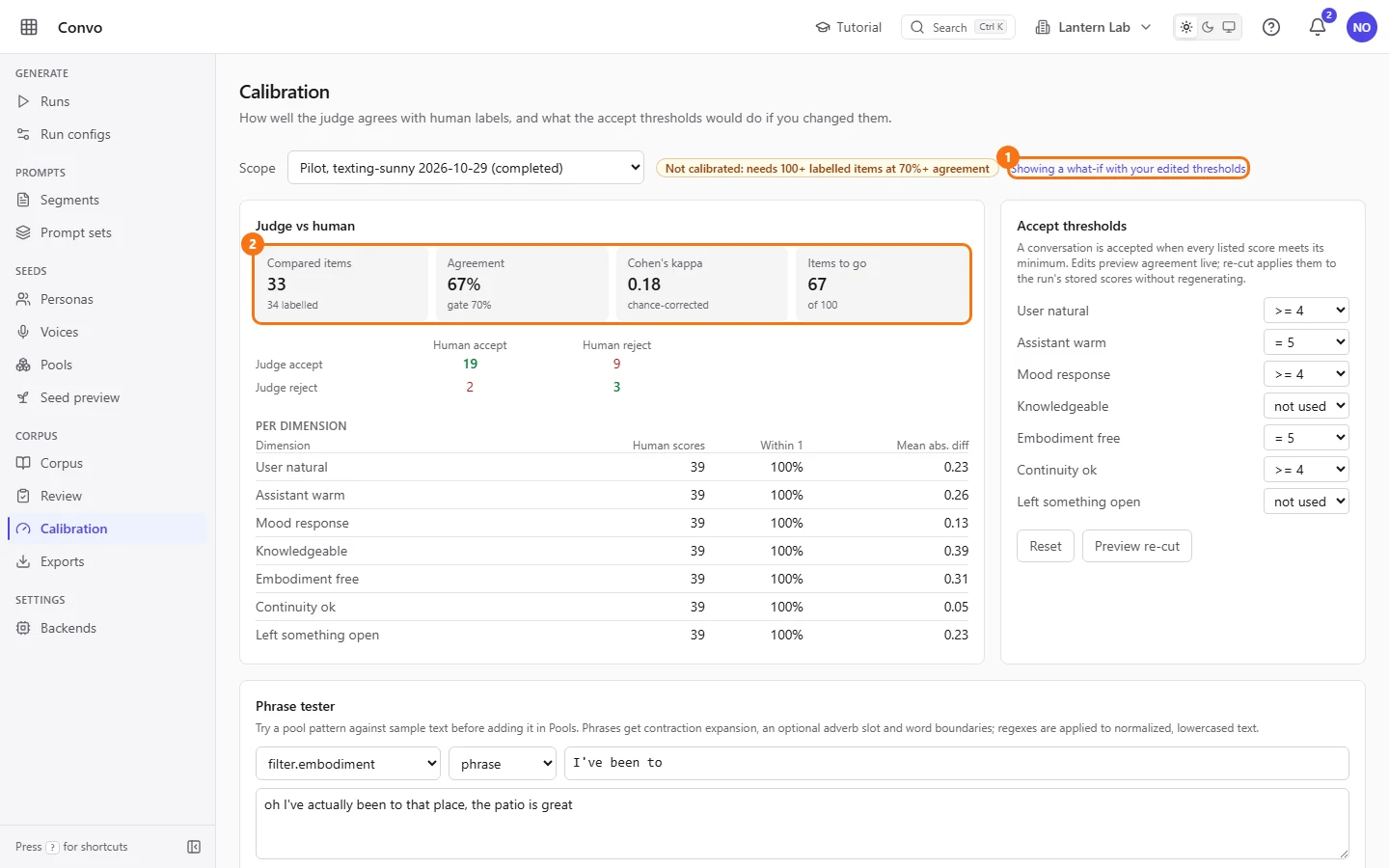Viewport: 1389px width, 868px height.
Task: Click the what-if edited thresholds link
Action: [1129, 169]
